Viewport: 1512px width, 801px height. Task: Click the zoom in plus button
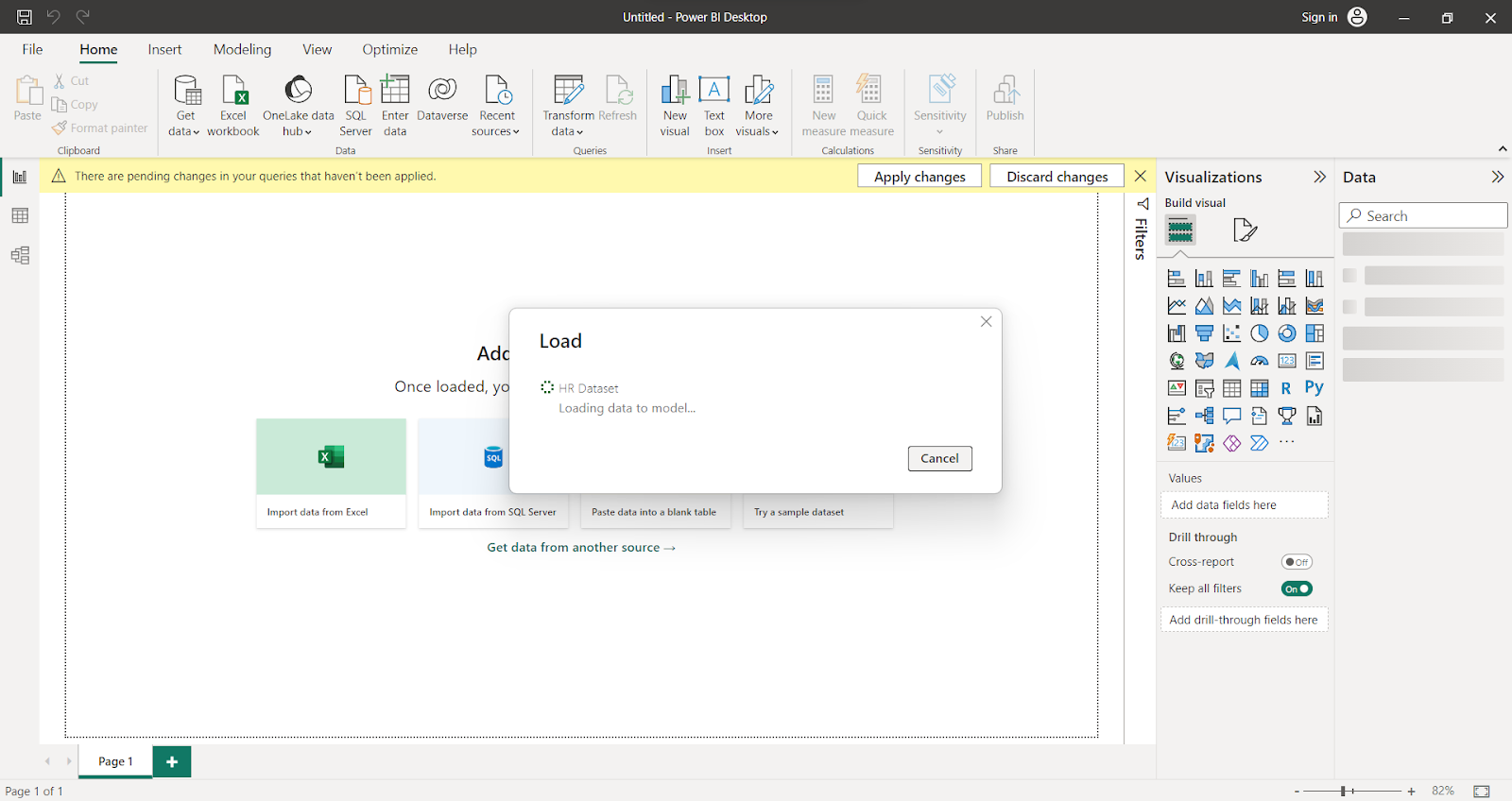[x=1411, y=791]
